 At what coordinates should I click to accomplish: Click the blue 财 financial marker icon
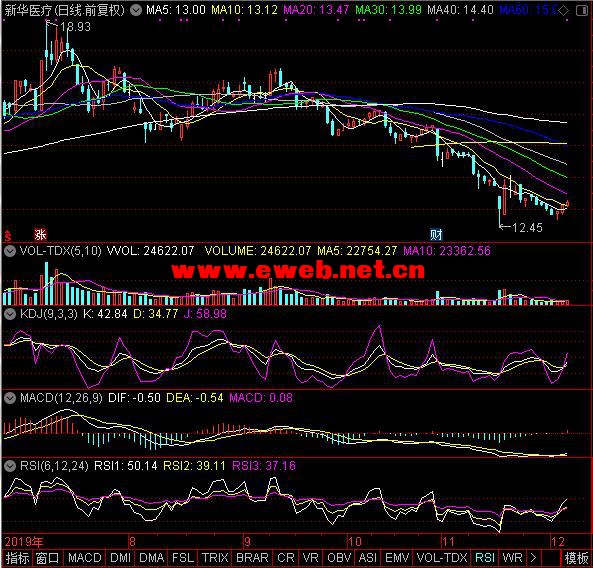436,234
